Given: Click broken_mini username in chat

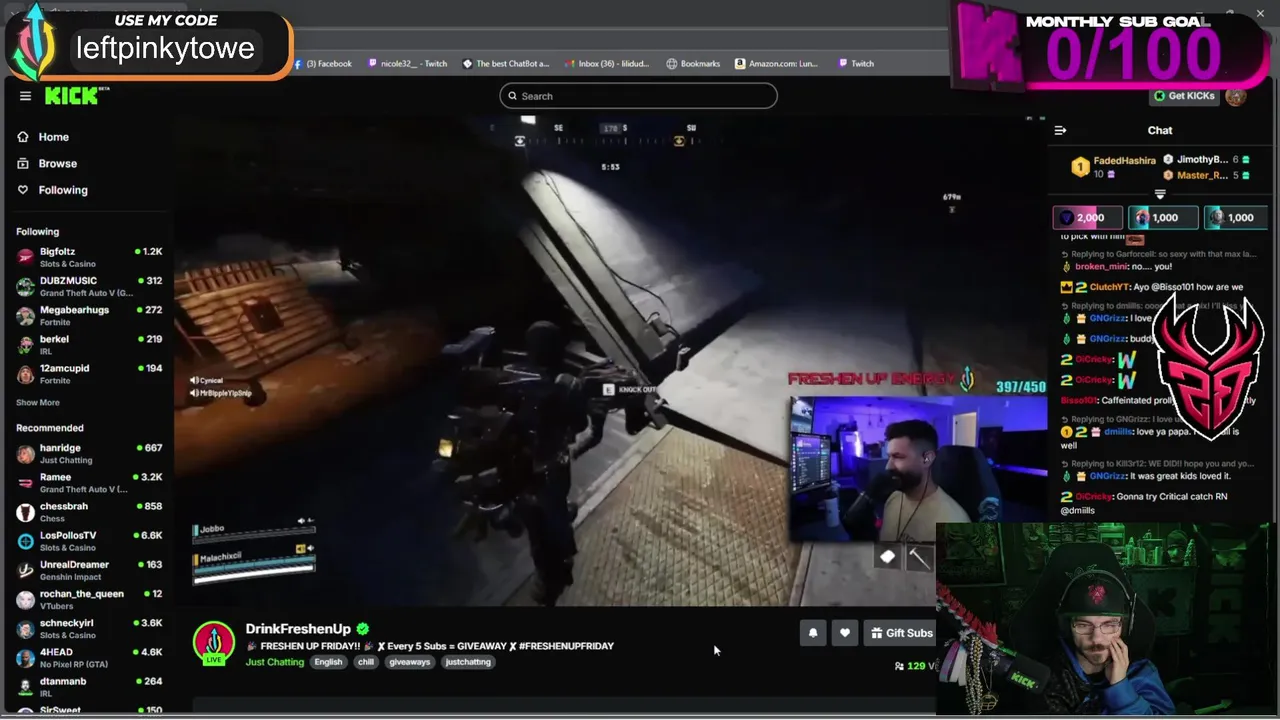Looking at the screenshot, I should 1100,267.
